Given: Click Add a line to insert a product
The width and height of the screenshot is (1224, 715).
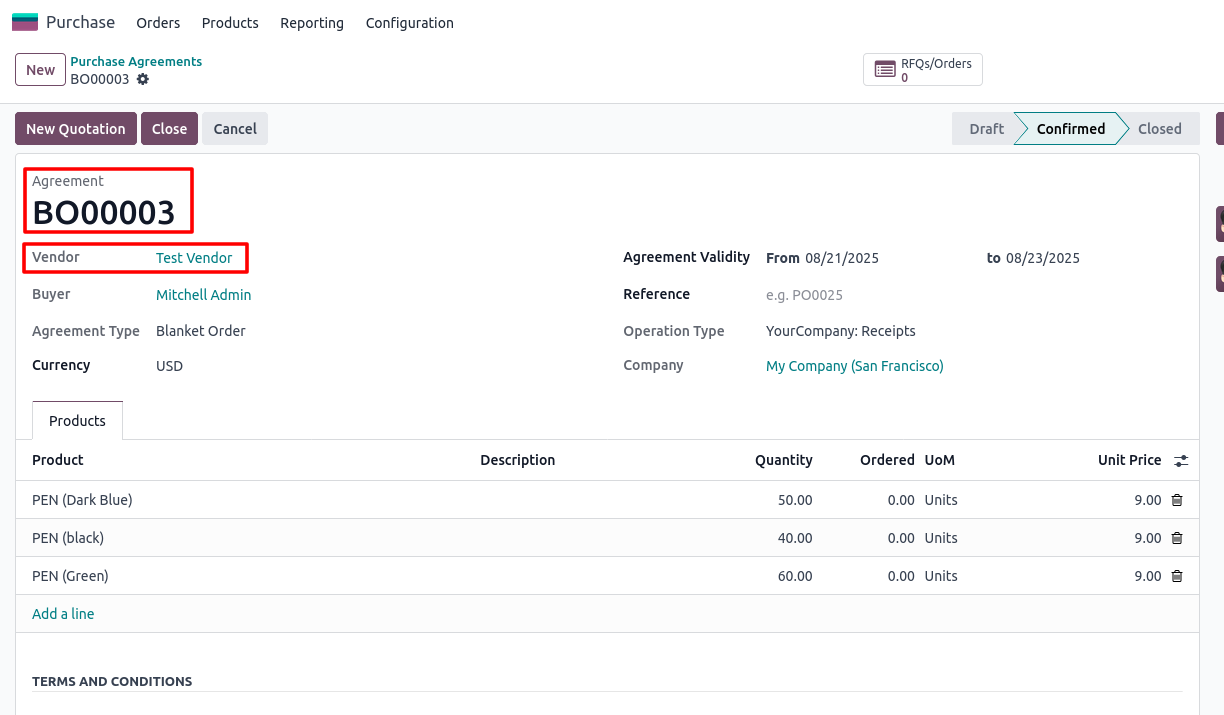Looking at the screenshot, I should (63, 613).
